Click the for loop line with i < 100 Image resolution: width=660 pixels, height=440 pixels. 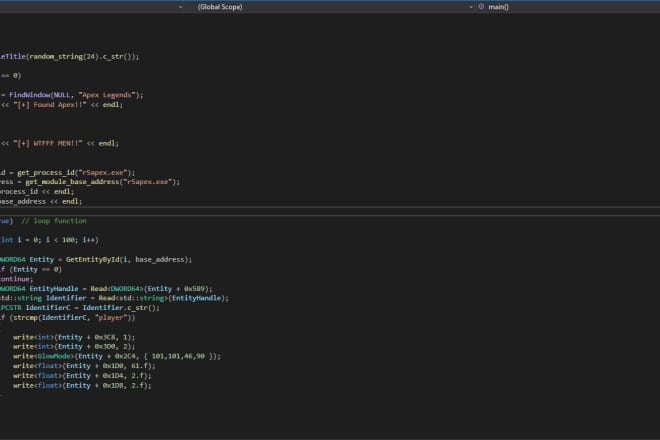(x=49, y=240)
